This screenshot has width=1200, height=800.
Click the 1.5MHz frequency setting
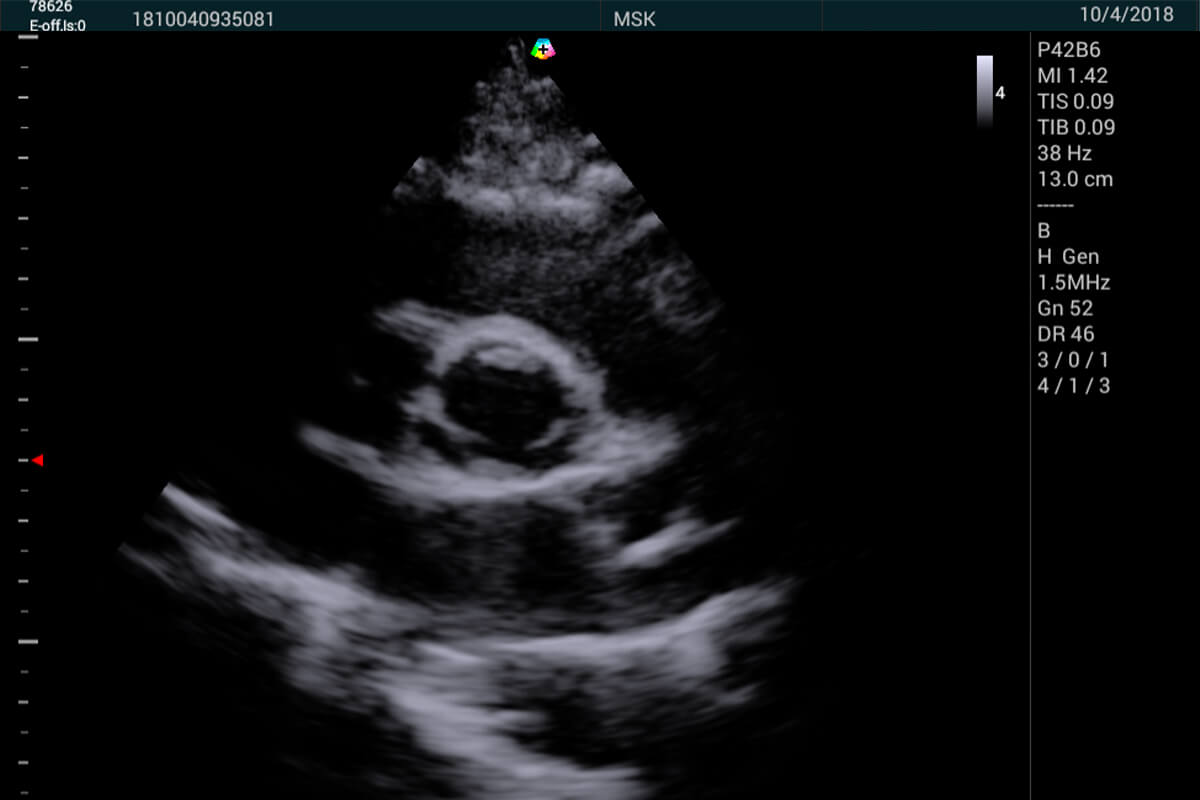[1073, 282]
